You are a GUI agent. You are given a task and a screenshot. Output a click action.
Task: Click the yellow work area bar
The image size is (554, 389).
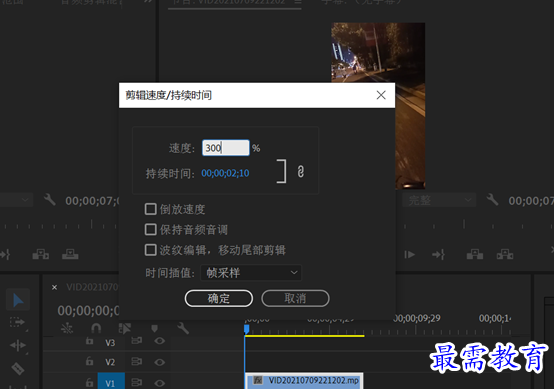pyautogui.click(x=305, y=336)
